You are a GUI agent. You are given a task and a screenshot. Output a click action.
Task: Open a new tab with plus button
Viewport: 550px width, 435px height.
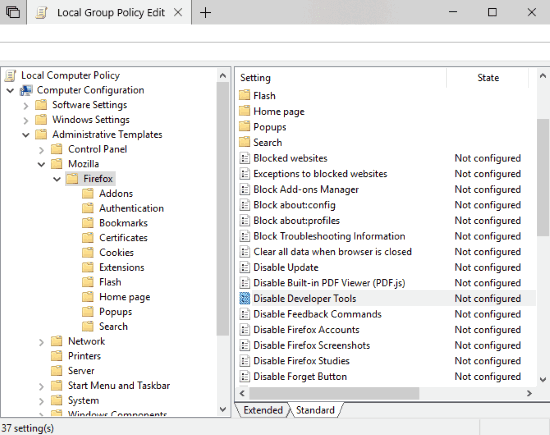(206, 13)
